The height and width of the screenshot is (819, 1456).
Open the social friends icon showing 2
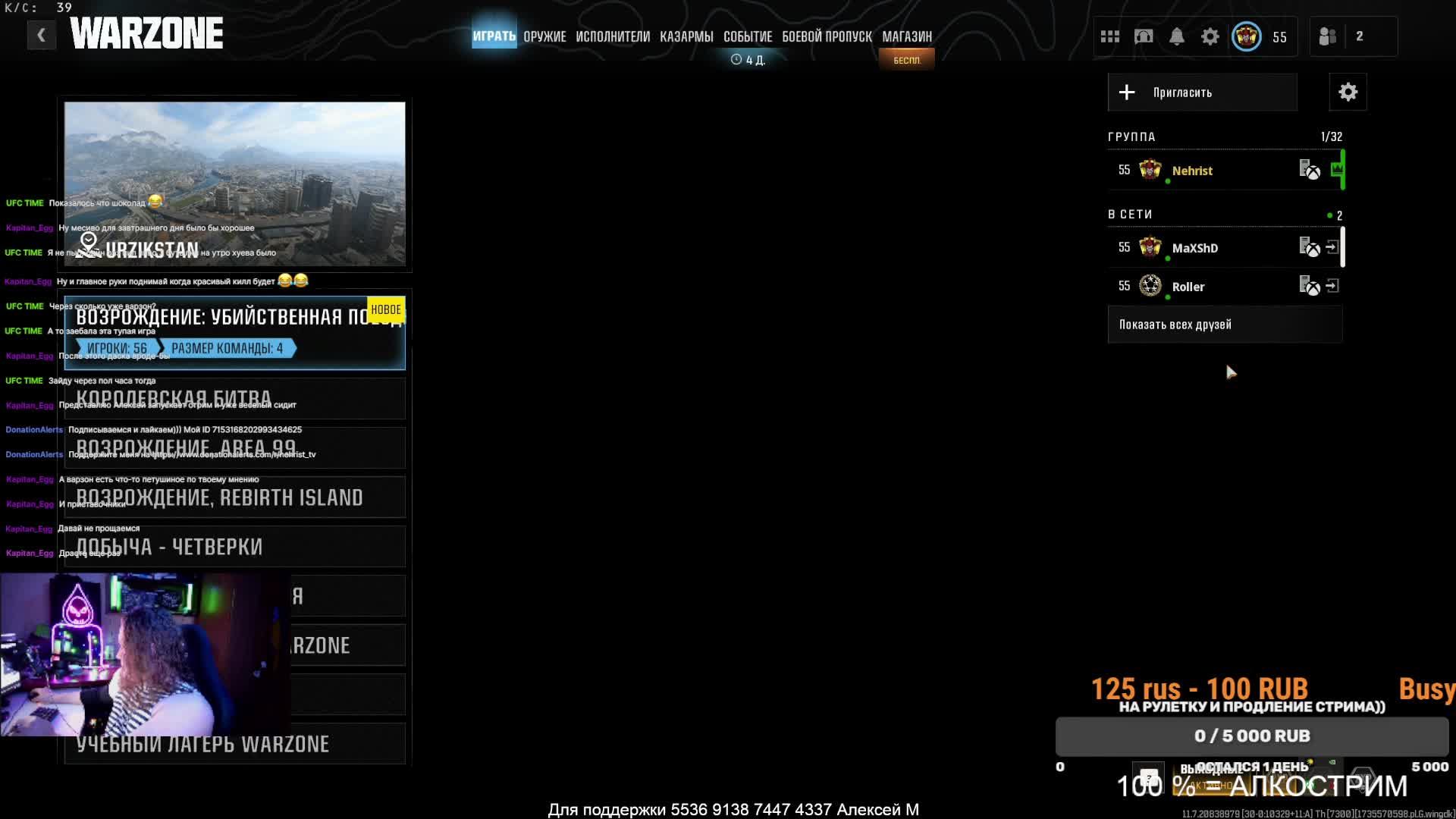tap(1328, 36)
